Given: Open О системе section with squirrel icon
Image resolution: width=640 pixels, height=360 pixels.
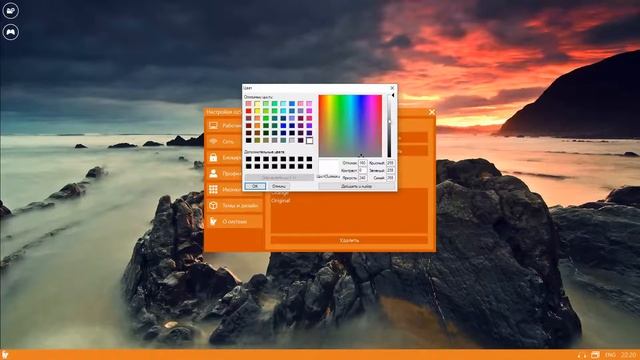Looking at the screenshot, I should tap(234, 222).
